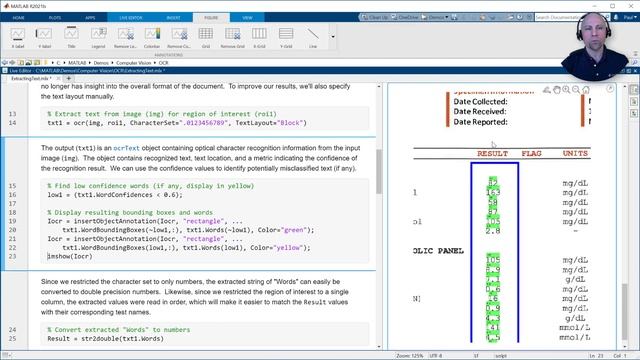
Task: Click the notifications bell icon
Action: pyautogui.click(x=616, y=17)
